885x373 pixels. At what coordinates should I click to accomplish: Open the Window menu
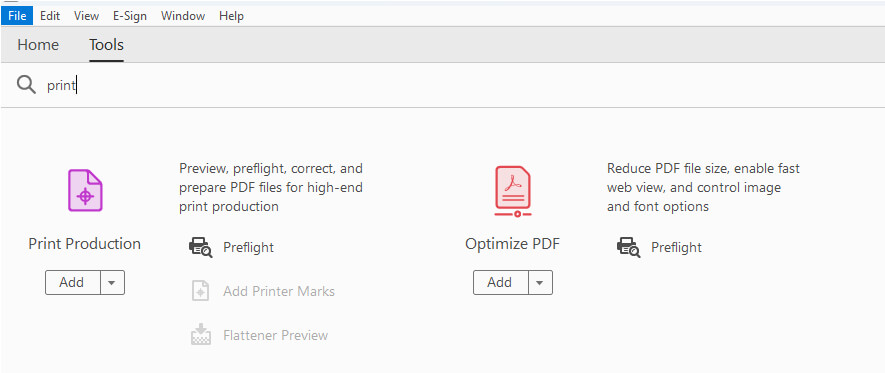click(181, 16)
